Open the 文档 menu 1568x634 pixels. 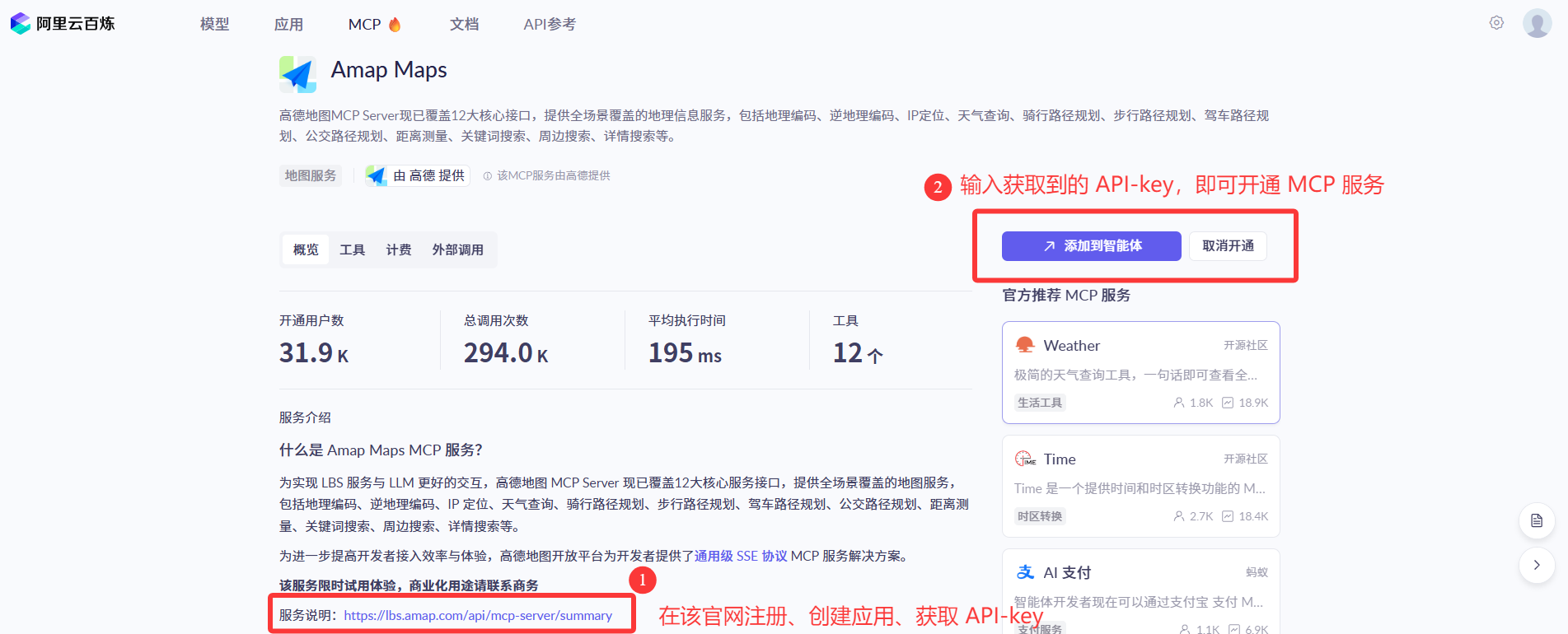pyautogui.click(x=464, y=24)
